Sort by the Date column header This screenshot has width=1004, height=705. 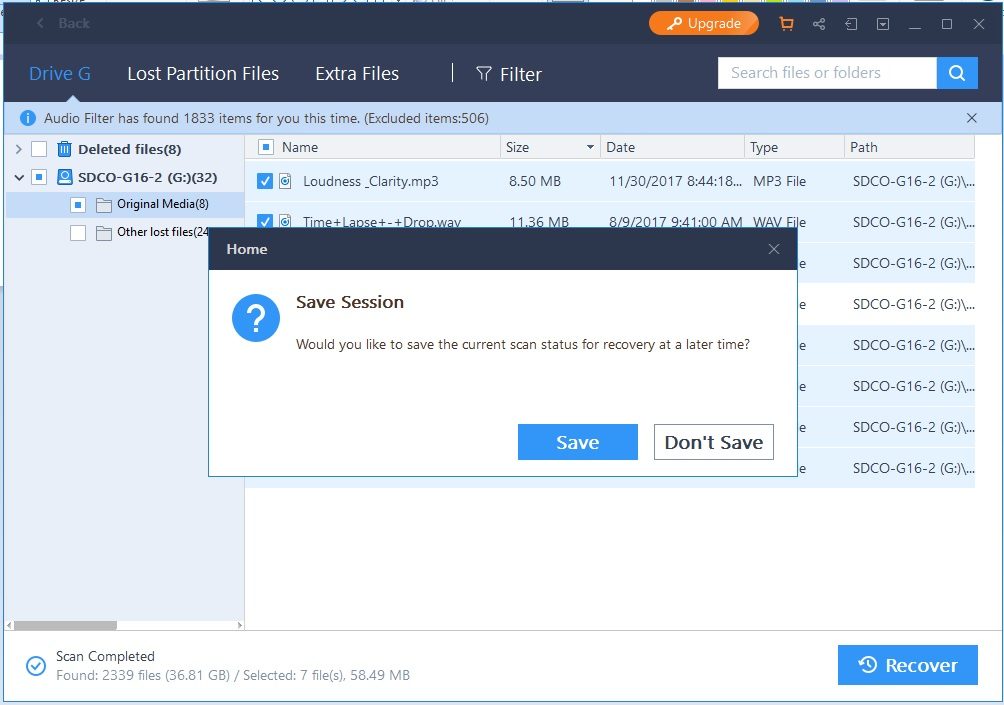620,147
